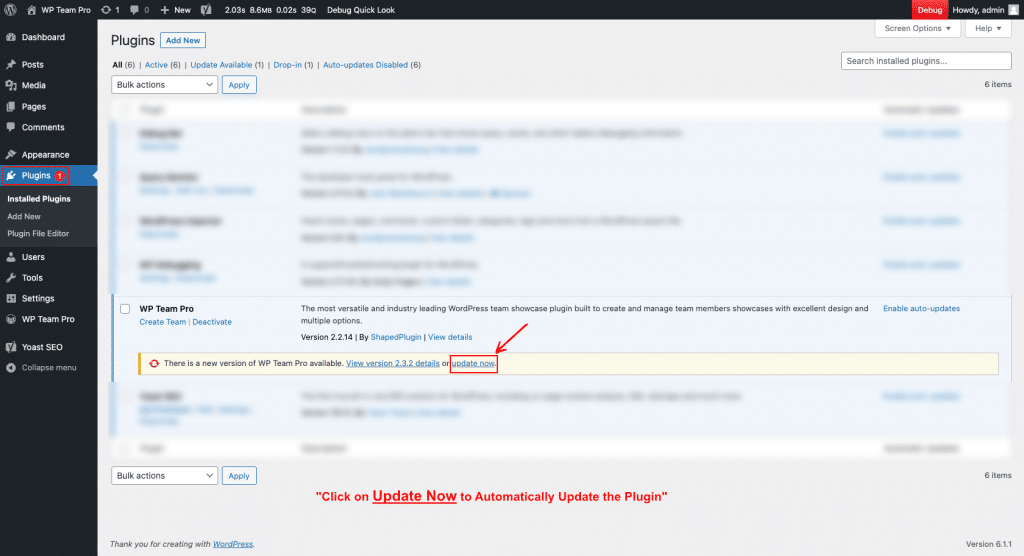
Task: Click the WP Team Pro plugin name
Action: tap(167, 308)
